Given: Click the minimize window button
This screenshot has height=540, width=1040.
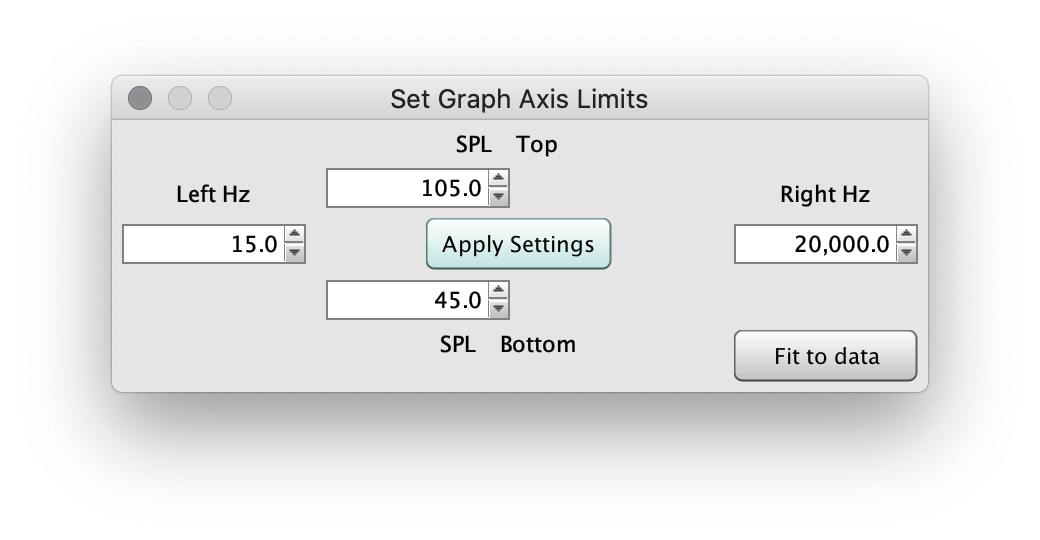Looking at the screenshot, I should coord(180,98).
